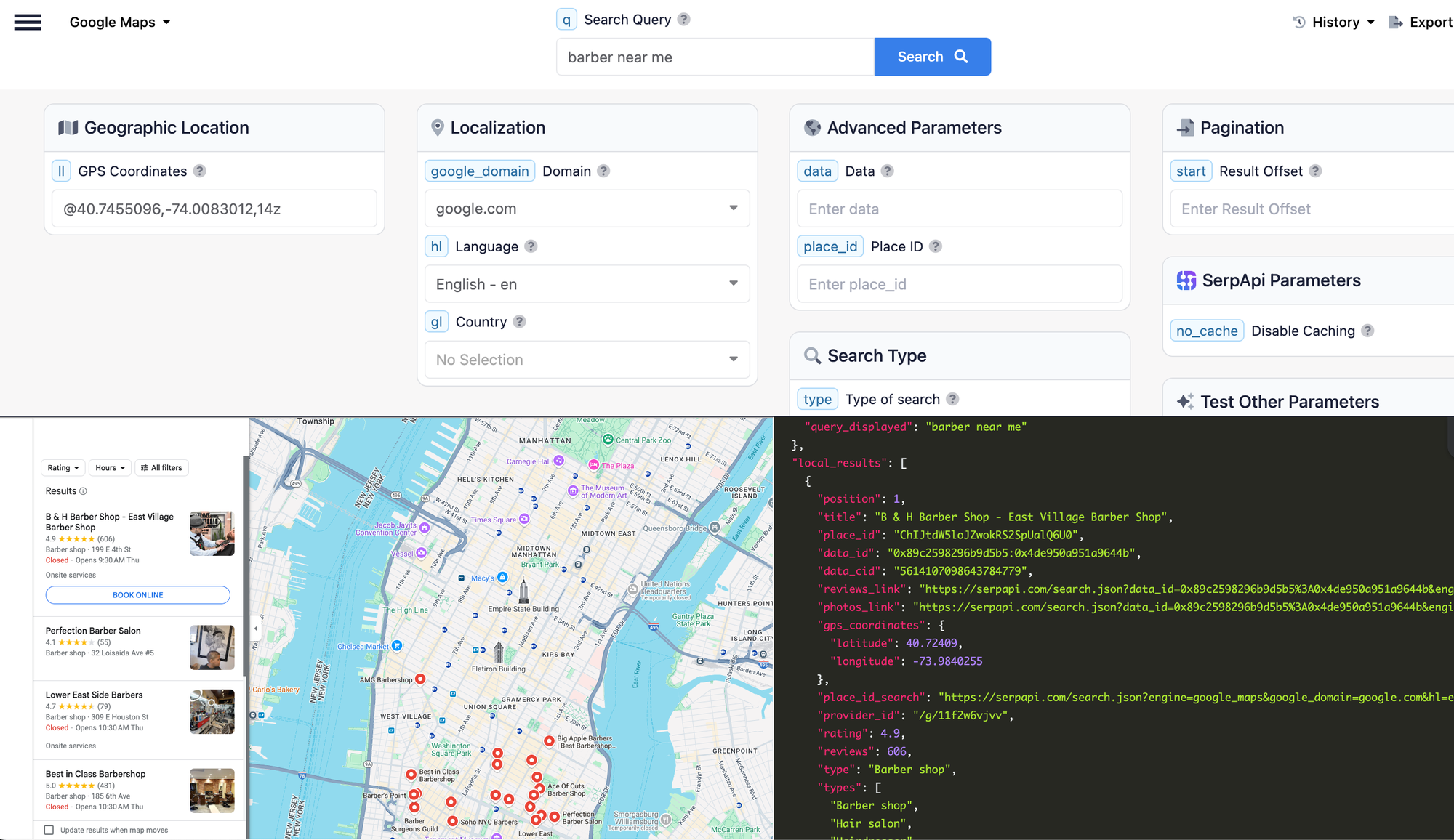Enable Update results when map moves
This screenshot has width=1454, height=840.
49,830
